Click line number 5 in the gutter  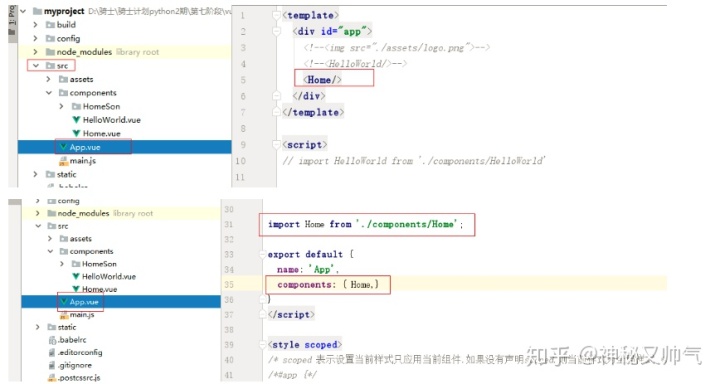click(x=243, y=80)
